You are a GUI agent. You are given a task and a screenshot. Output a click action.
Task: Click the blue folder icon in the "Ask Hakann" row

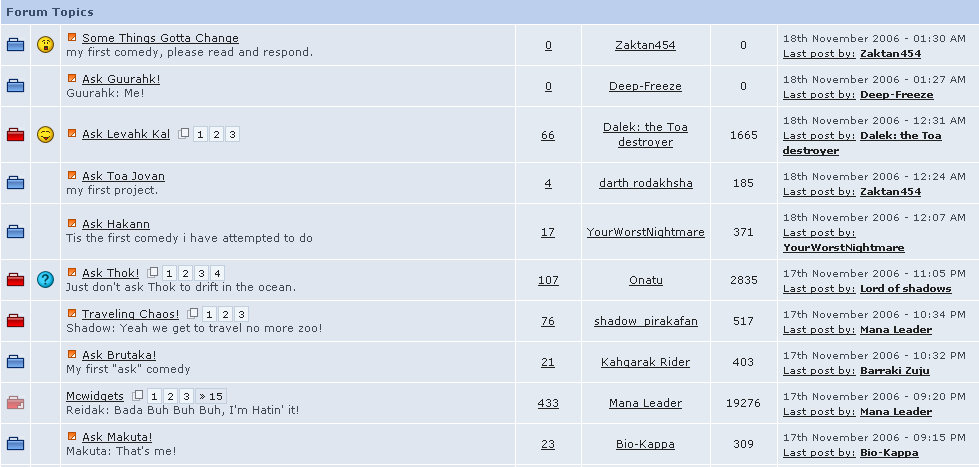point(15,232)
